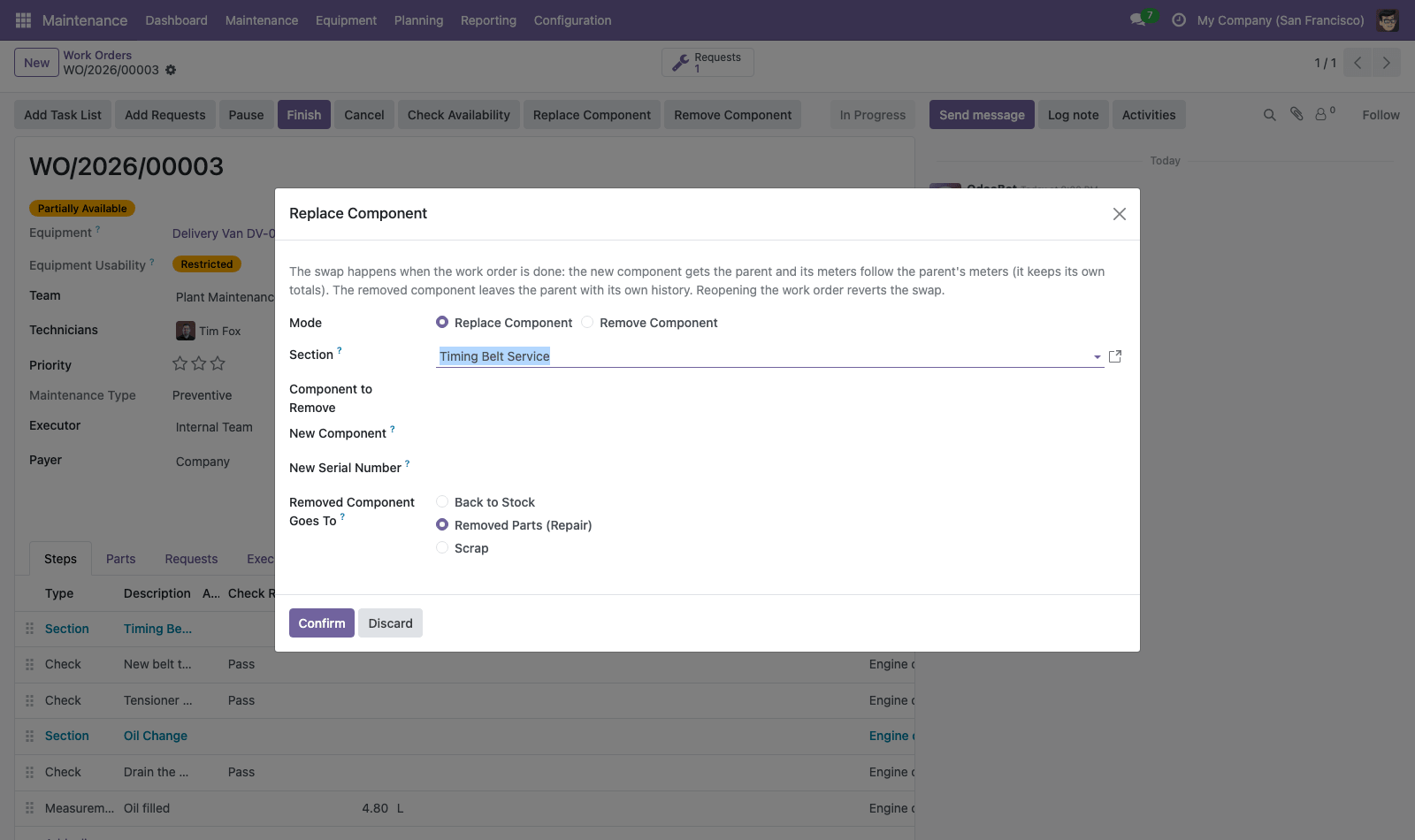Open the Equipment menu
This screenshot has width=1415, height=840.
[346, 20]
